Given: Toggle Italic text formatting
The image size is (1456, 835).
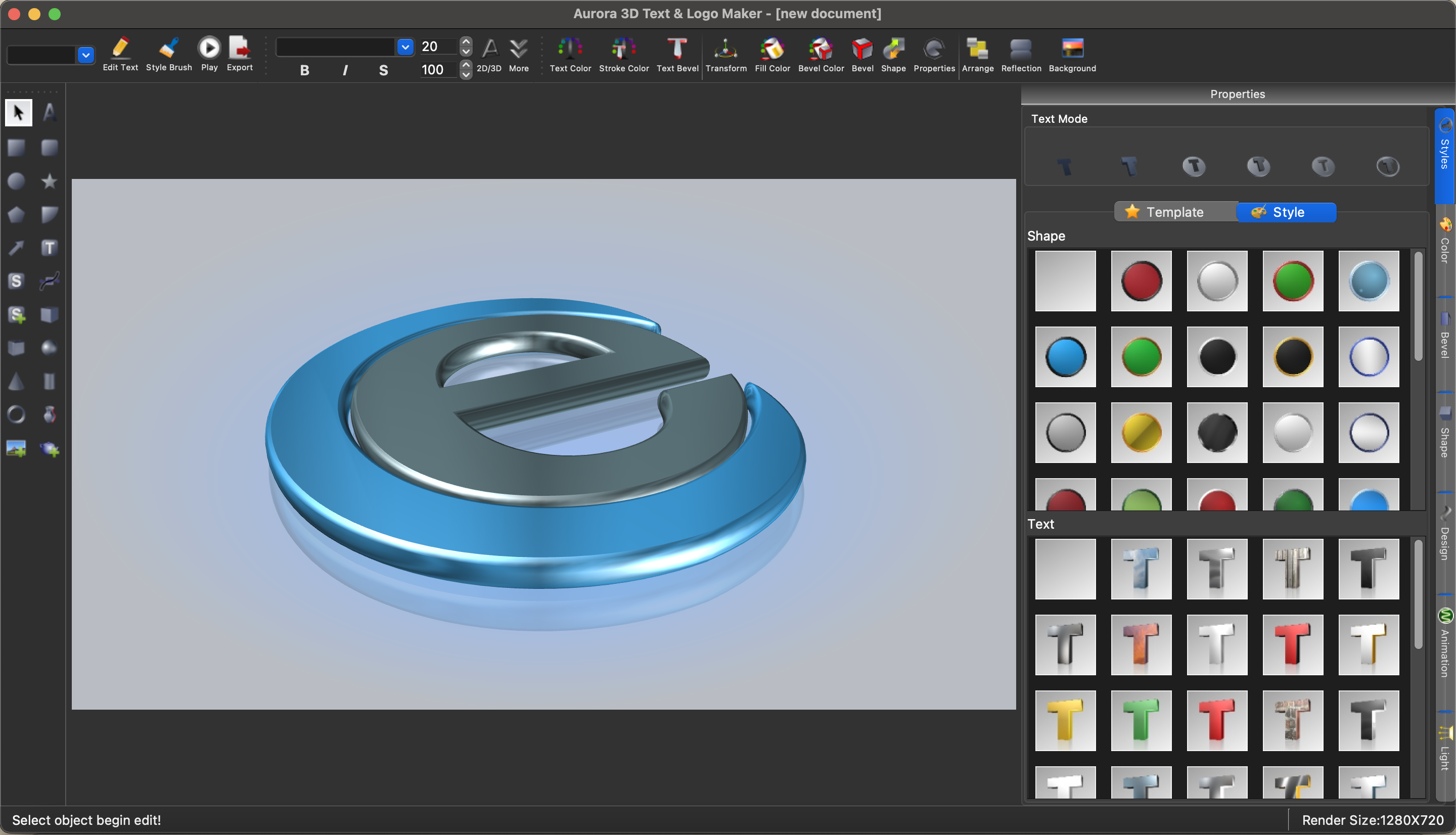Looking at the screenshot, I should [345, 70].
